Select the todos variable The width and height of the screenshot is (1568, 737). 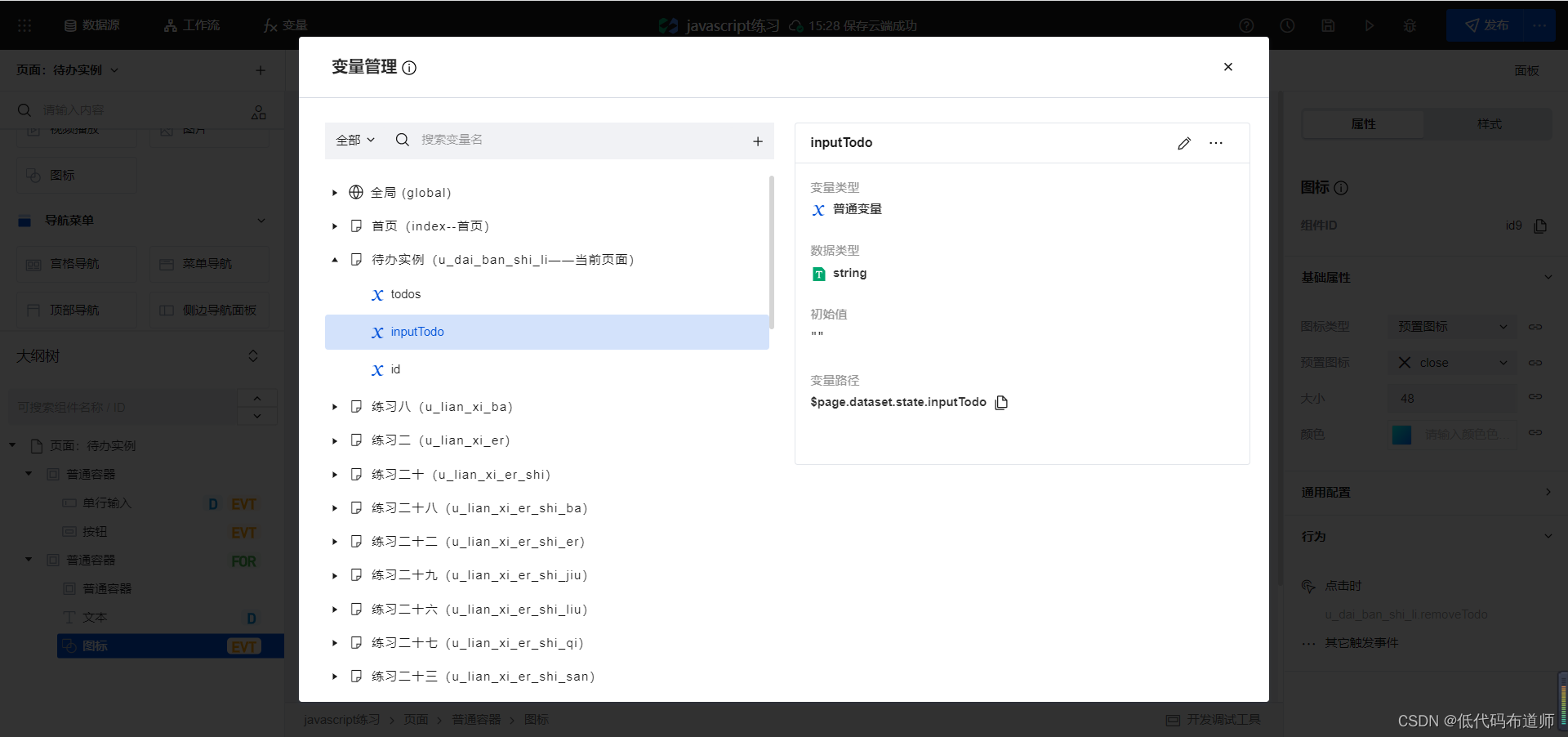point(405,294)
